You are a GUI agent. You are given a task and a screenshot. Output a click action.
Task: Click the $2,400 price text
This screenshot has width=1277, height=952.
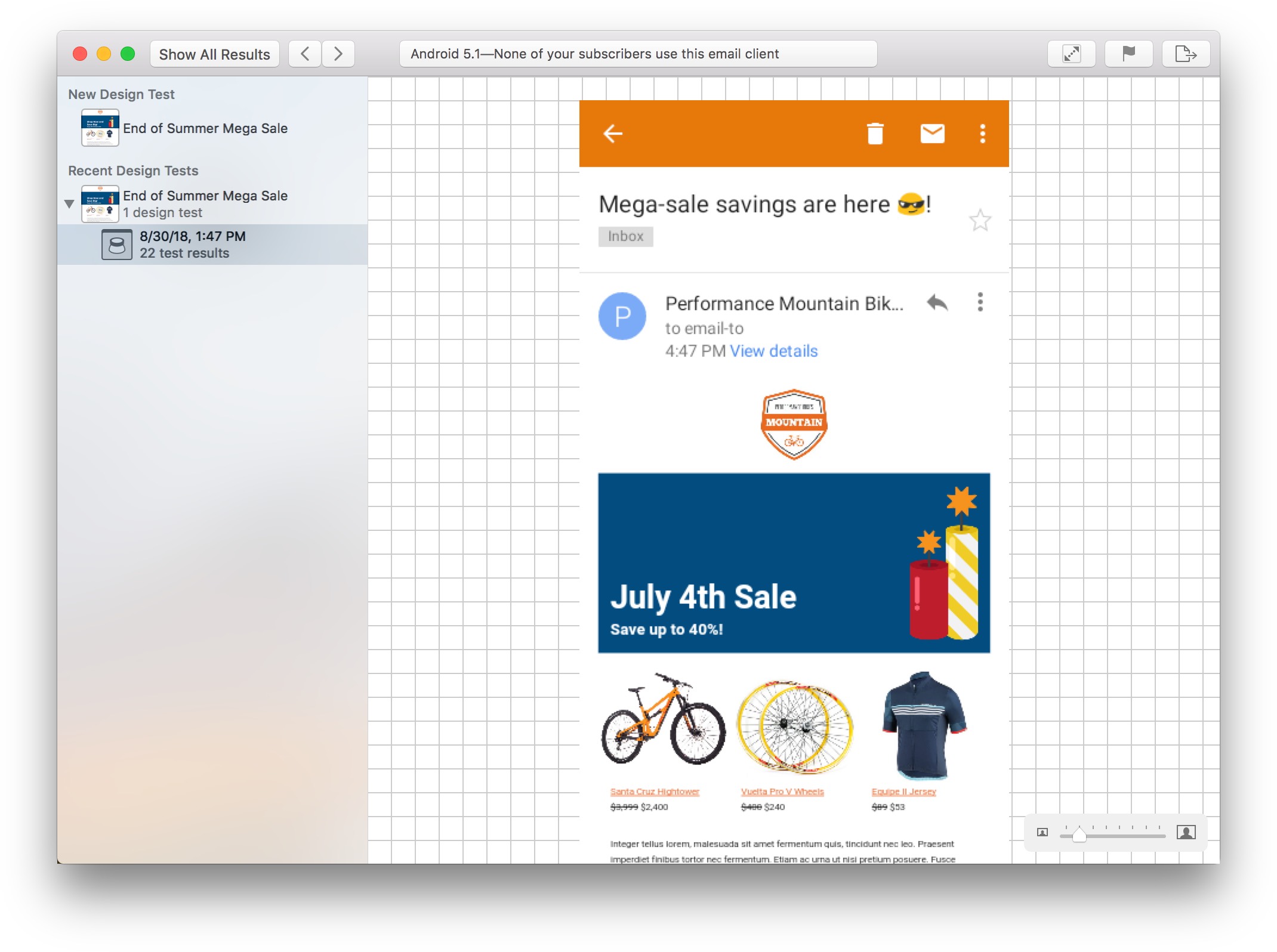[x=654, y=807]
